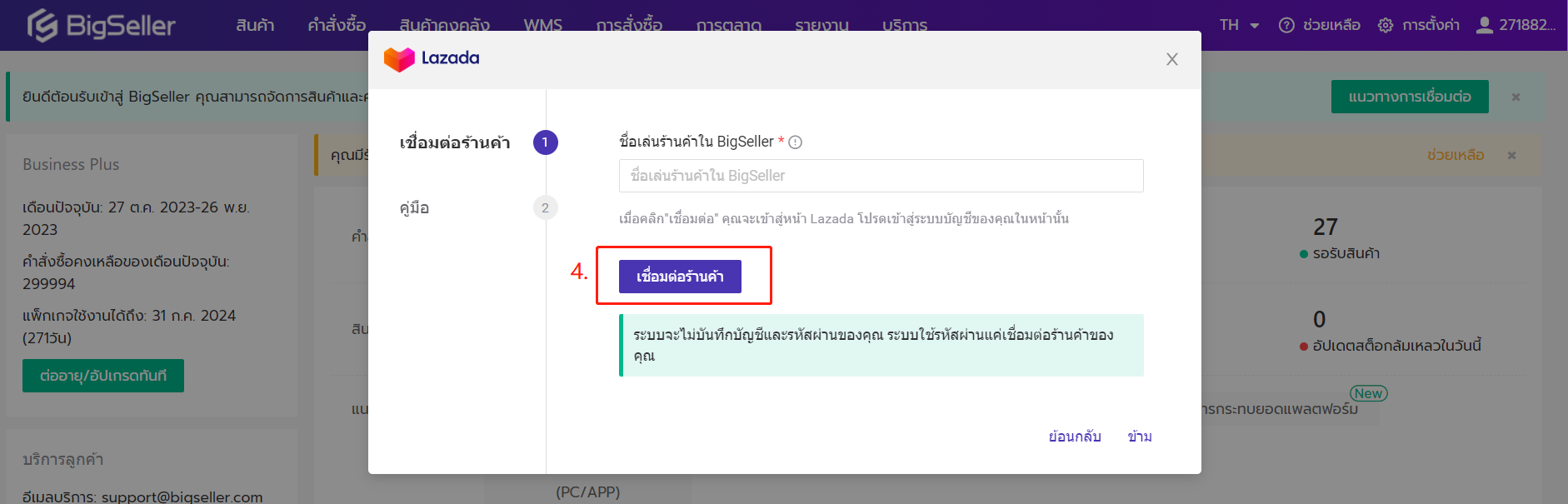
Task: Click the user account avatar icon
Action: [1484, 25]
